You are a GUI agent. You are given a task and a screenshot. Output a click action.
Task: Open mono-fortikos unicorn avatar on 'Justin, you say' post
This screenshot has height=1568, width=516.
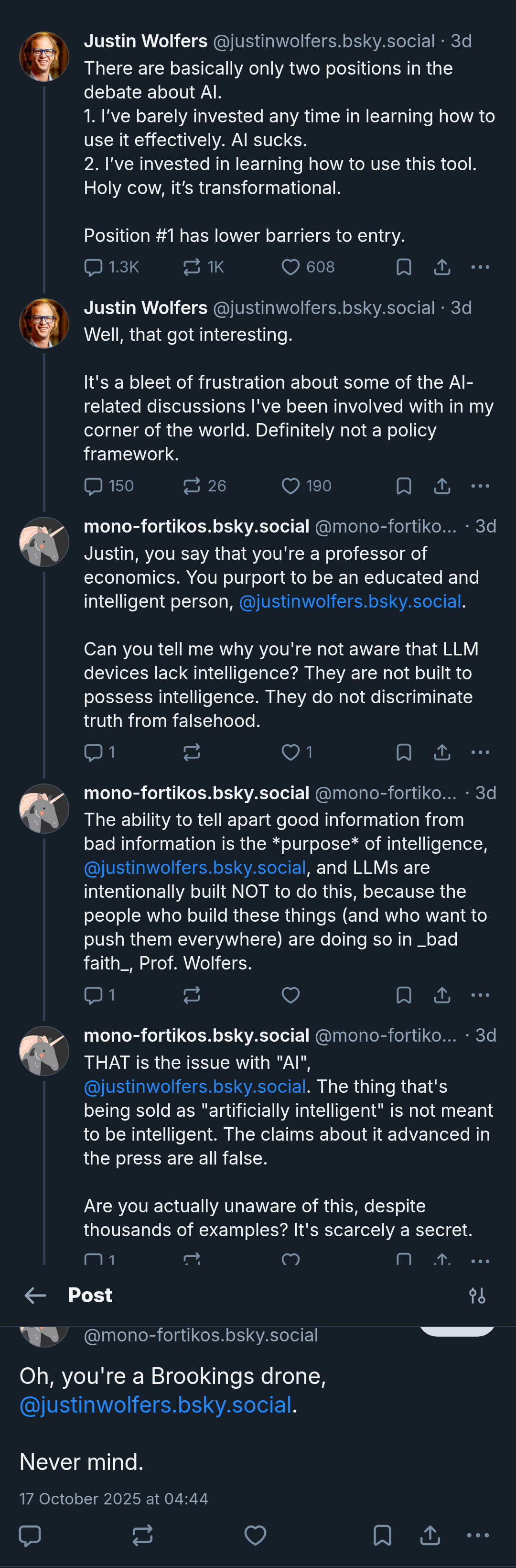(44, 541)
